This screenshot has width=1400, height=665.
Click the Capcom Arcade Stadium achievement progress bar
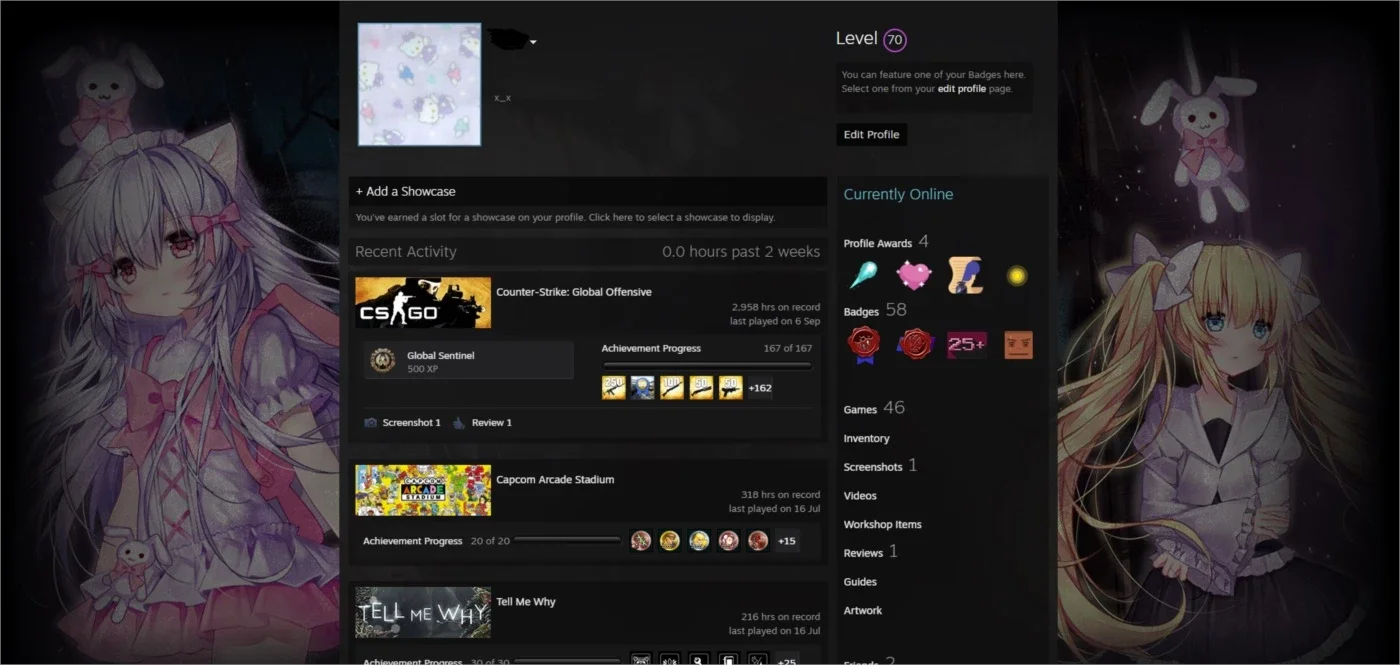point(567,541)
